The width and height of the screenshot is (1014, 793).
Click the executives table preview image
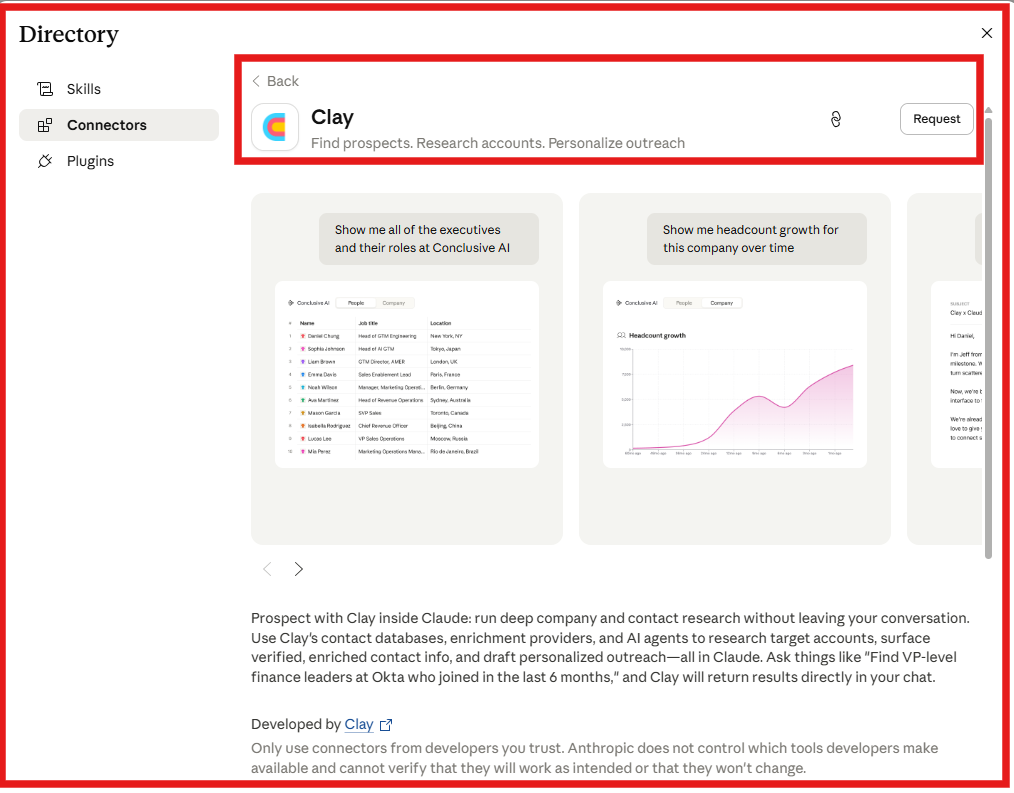(x=407, y=375)
